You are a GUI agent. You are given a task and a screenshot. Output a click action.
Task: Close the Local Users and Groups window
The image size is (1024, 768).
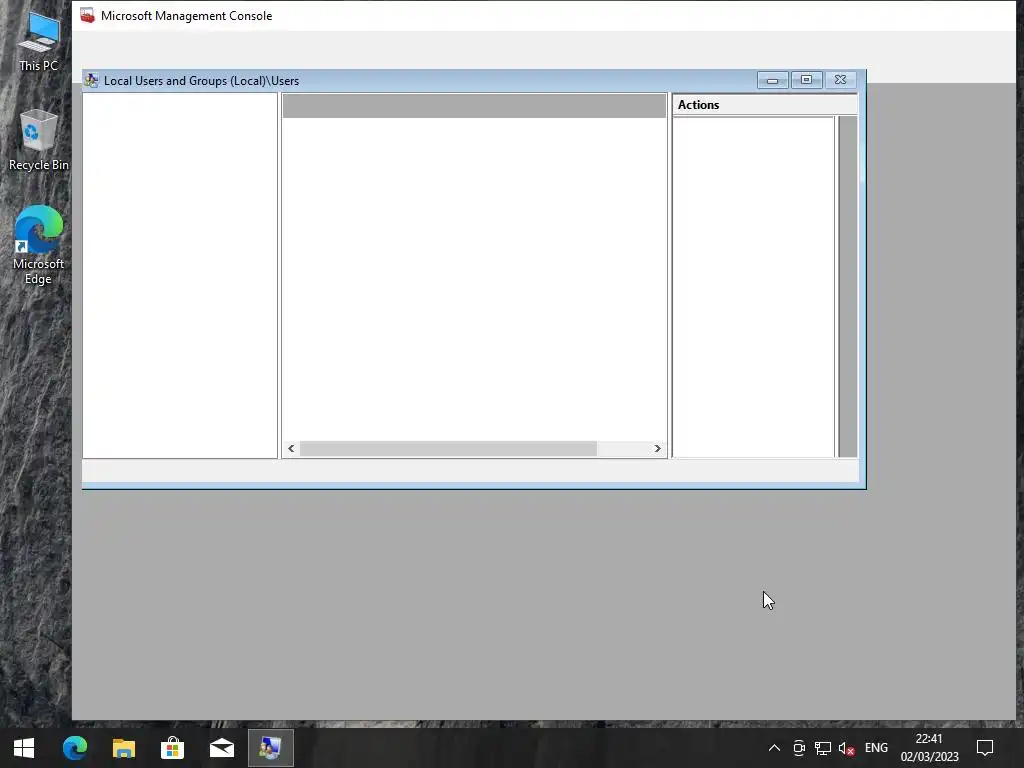point(840,80)
